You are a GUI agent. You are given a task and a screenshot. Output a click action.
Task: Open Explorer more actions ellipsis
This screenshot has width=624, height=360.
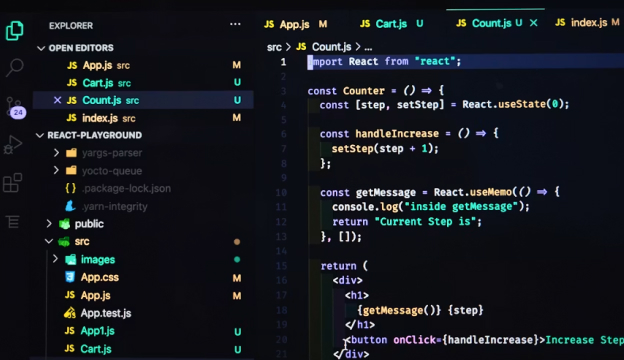tap(235, 25)
